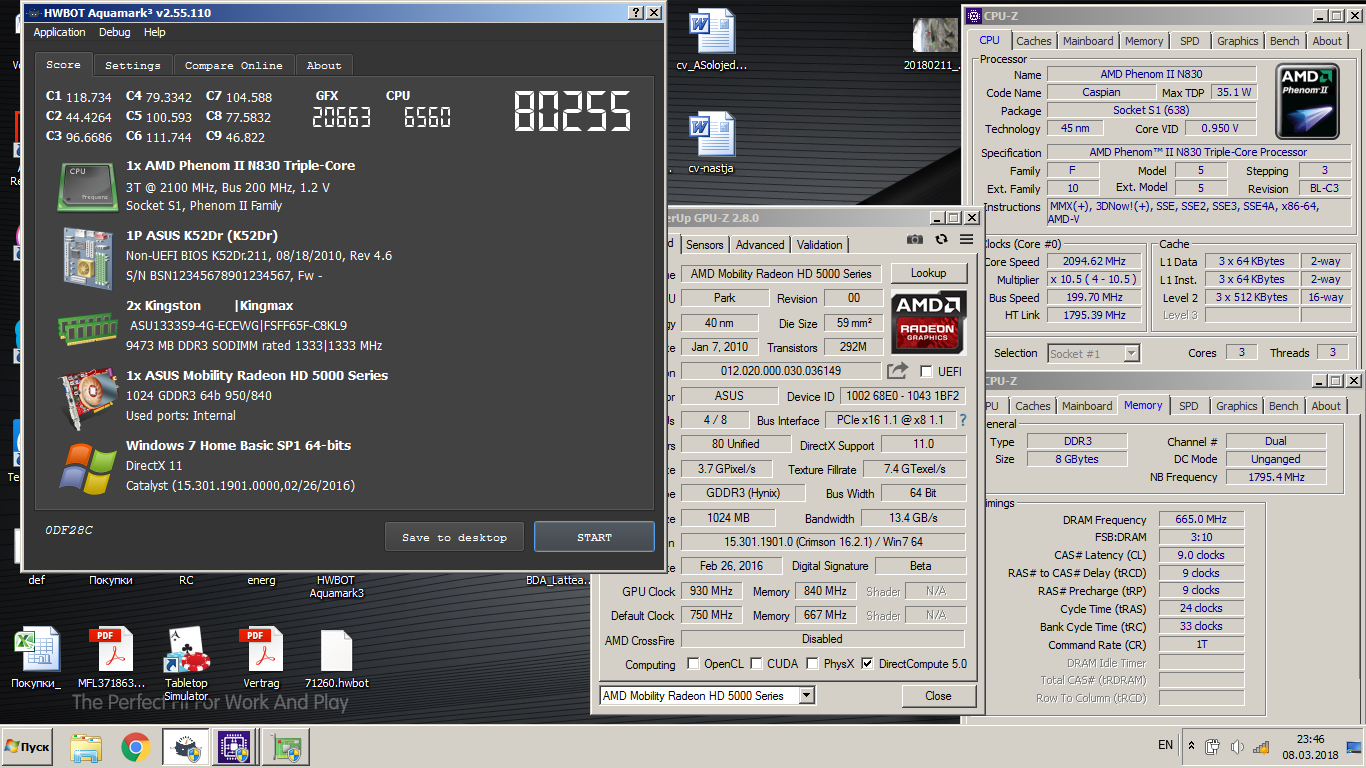Image resolution: width=1366 pixels, height=768 pixels.
Task: Toggle the PhysX checkbox
Action: click(813, 664)
